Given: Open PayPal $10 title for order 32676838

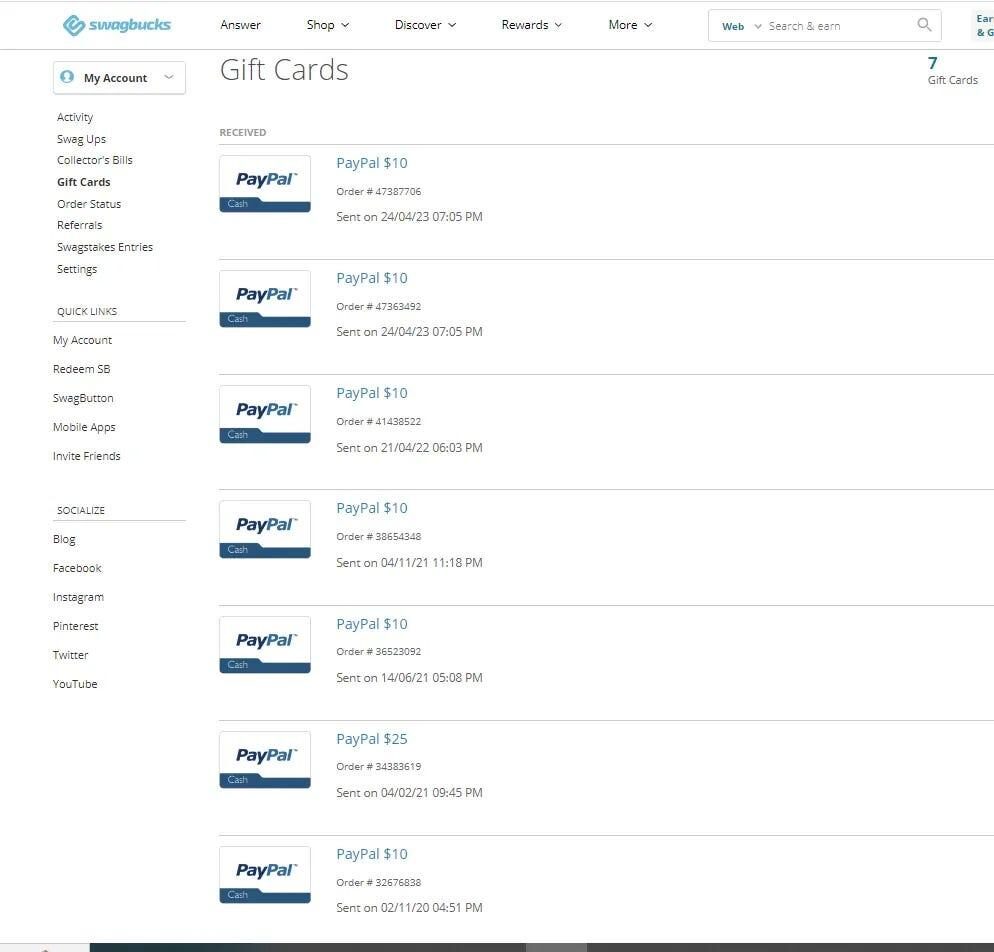Looking at the screenshot, I should 371,854.
